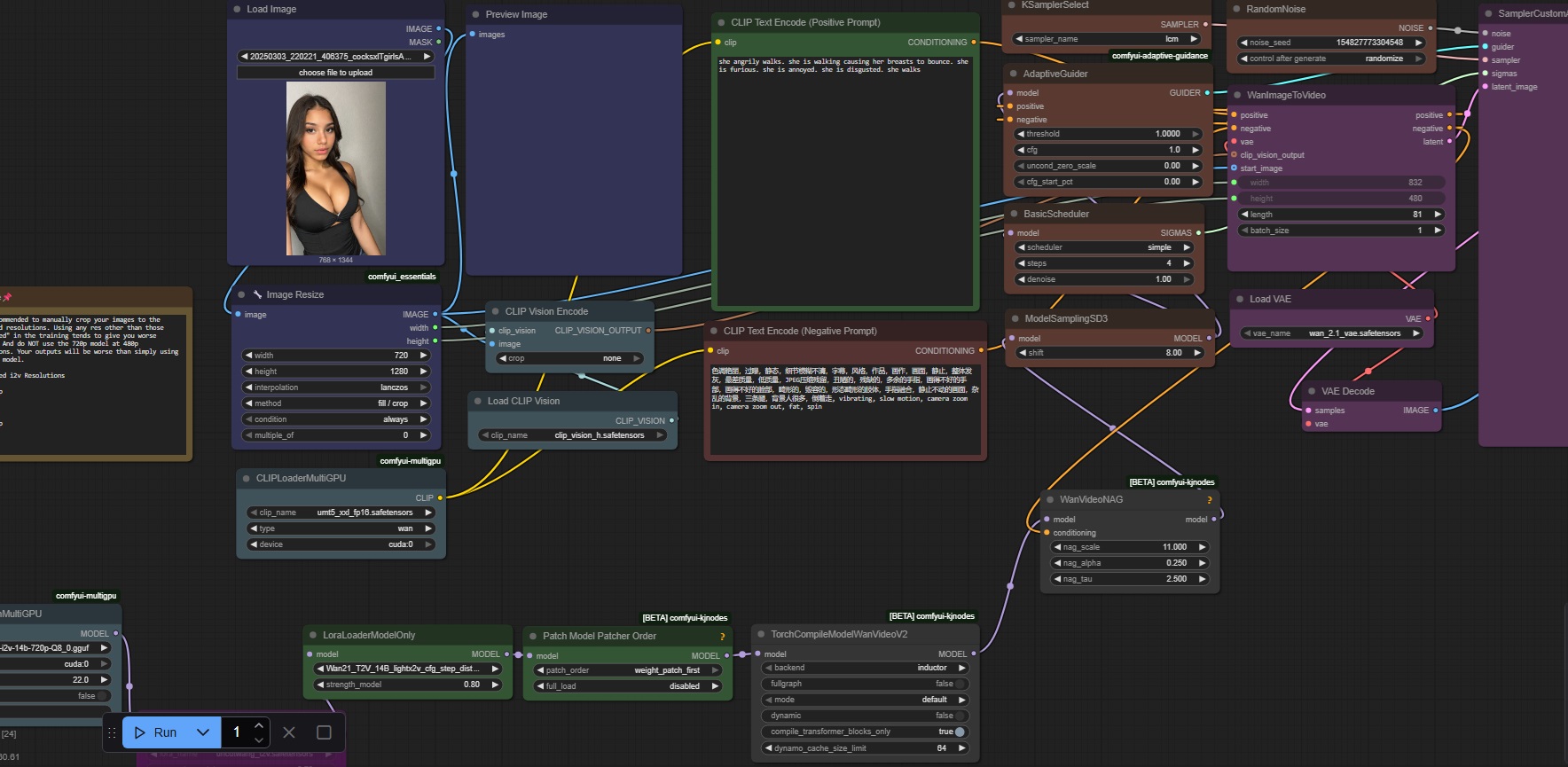
Task: Collapse the Load CLIP Vision node dot
Action: (x=478, y=401)
